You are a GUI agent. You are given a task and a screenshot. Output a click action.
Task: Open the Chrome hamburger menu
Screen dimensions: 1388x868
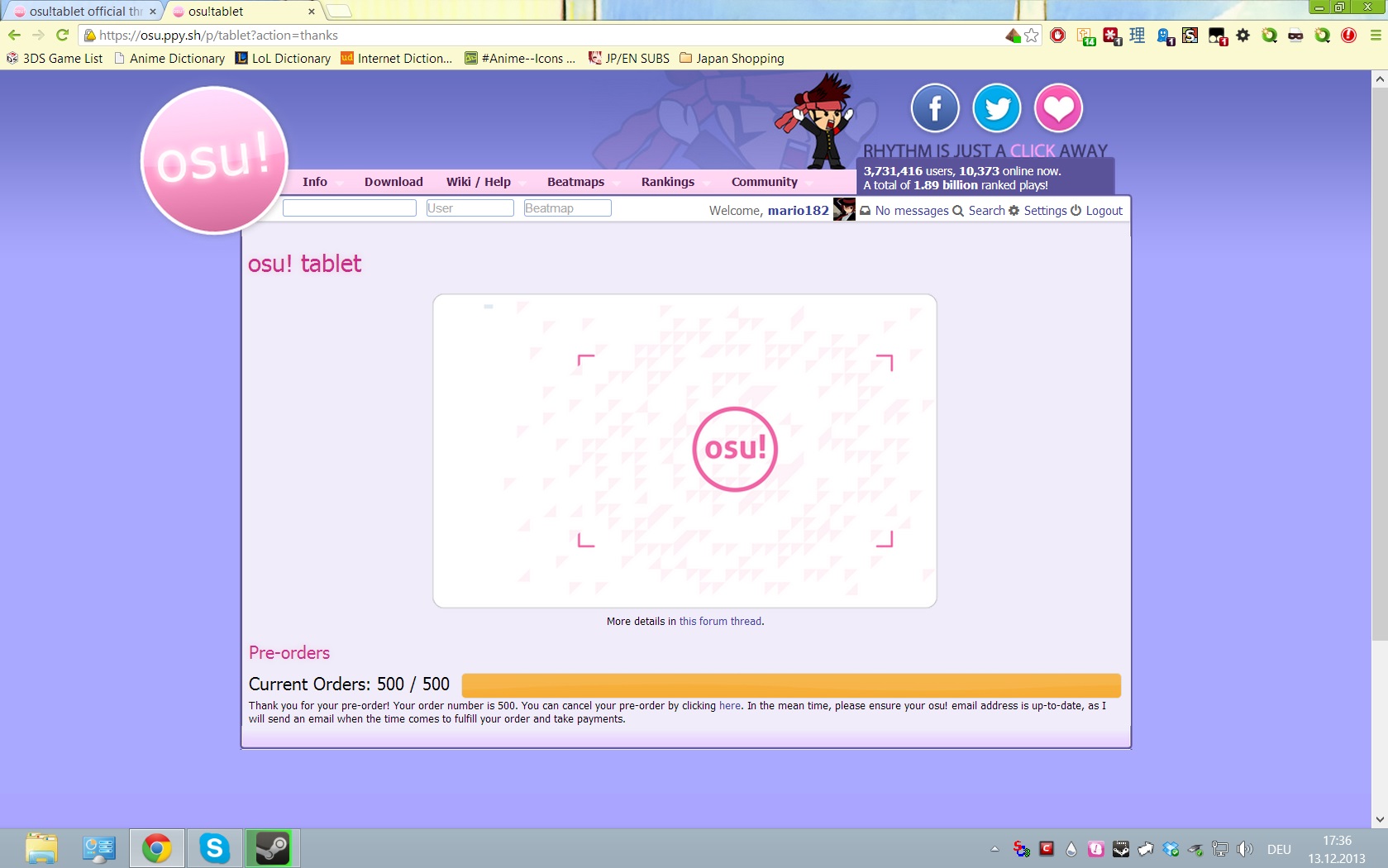tap(1376, 35)
